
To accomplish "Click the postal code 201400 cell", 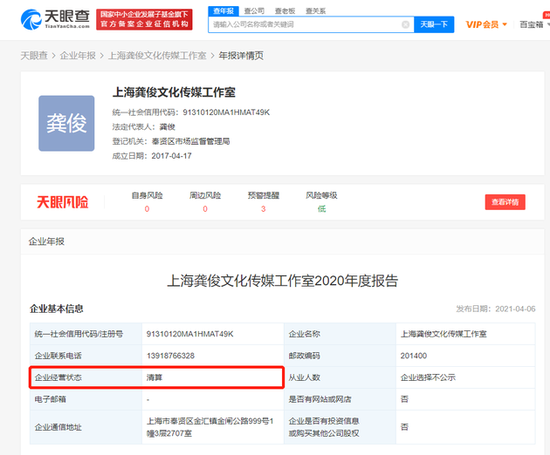I will point(465,356).
